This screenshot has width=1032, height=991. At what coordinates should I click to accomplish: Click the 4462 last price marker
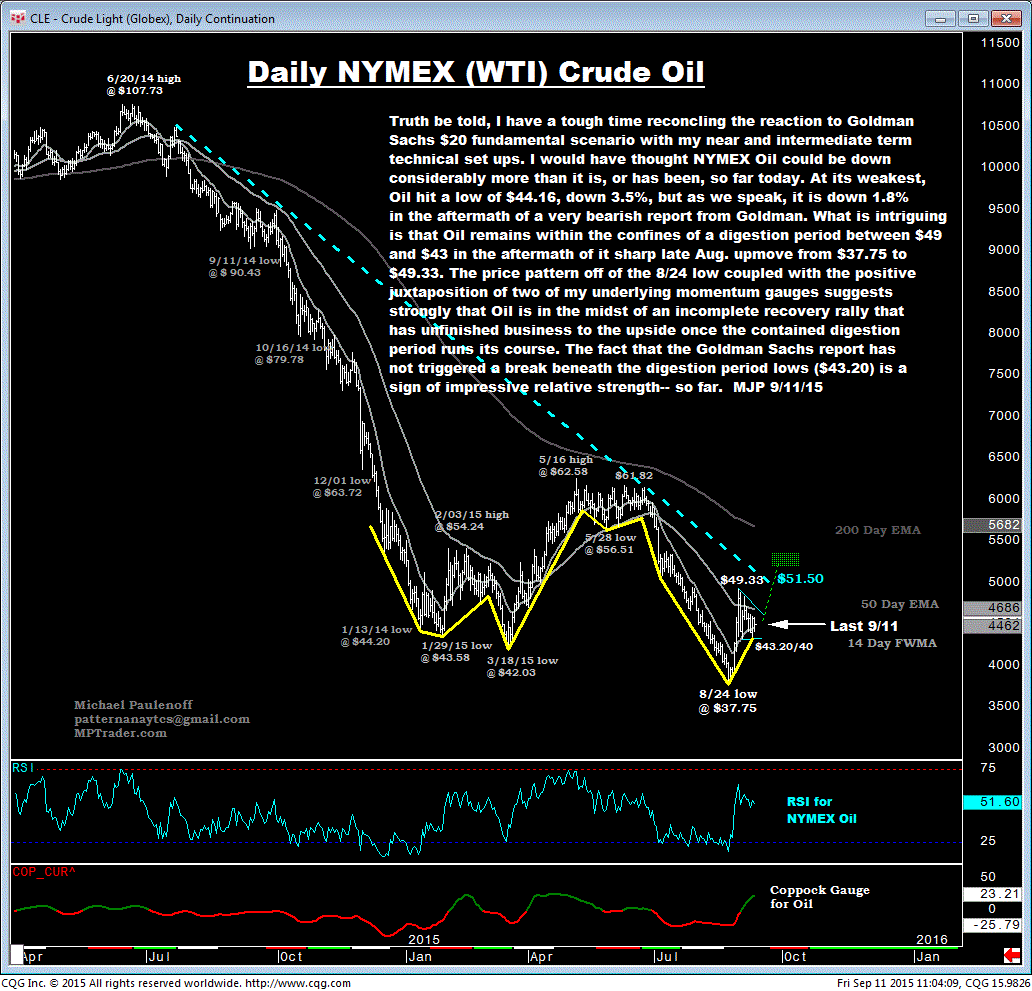point(995,625)
